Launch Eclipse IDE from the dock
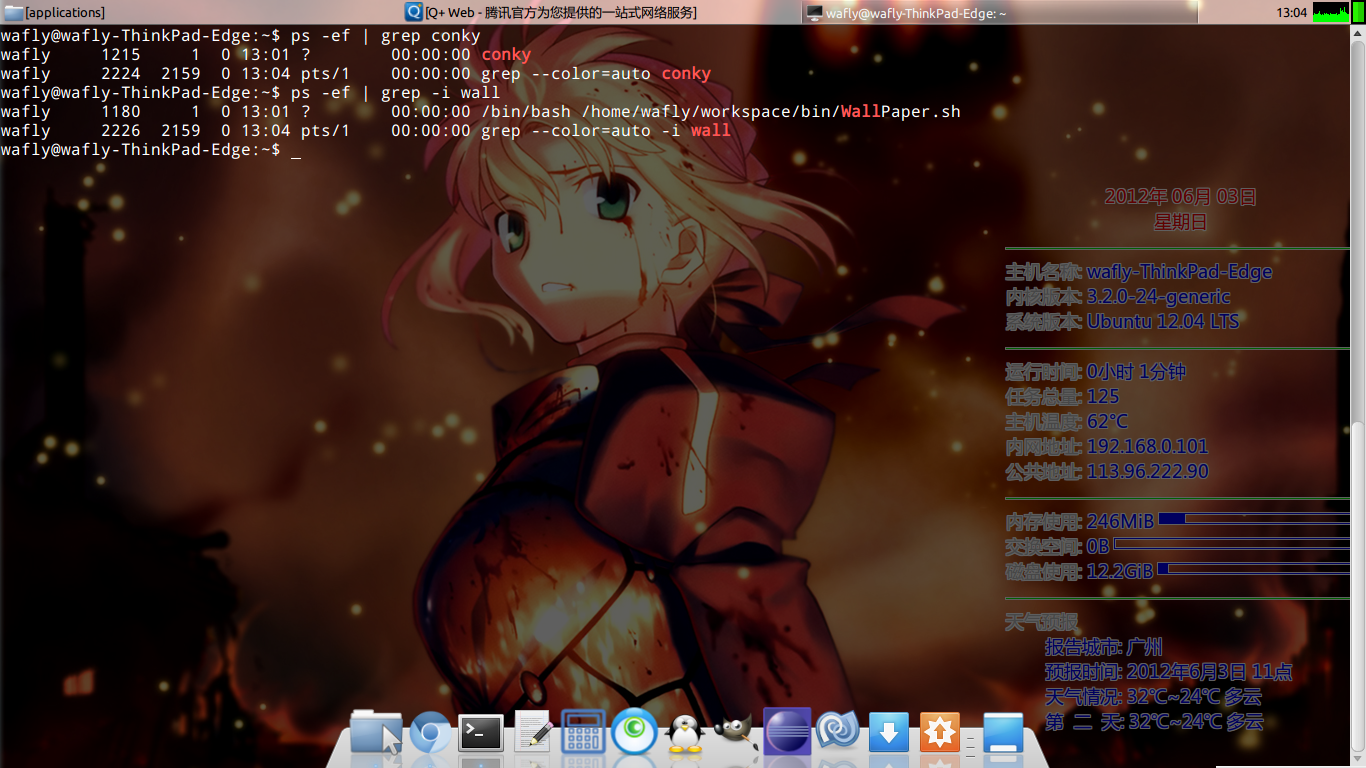Viewport: 1366px width, 768px height. tap(786, 732)
